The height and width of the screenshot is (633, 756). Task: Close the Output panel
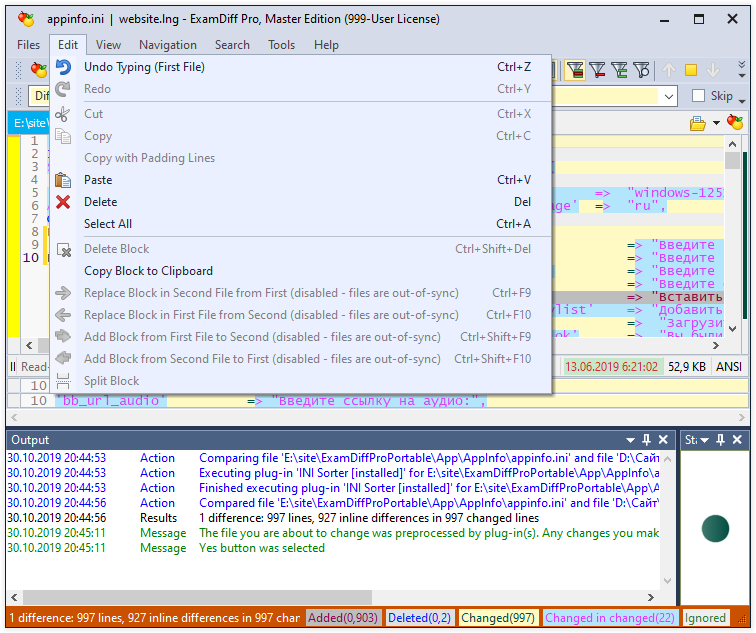[663, 440]
